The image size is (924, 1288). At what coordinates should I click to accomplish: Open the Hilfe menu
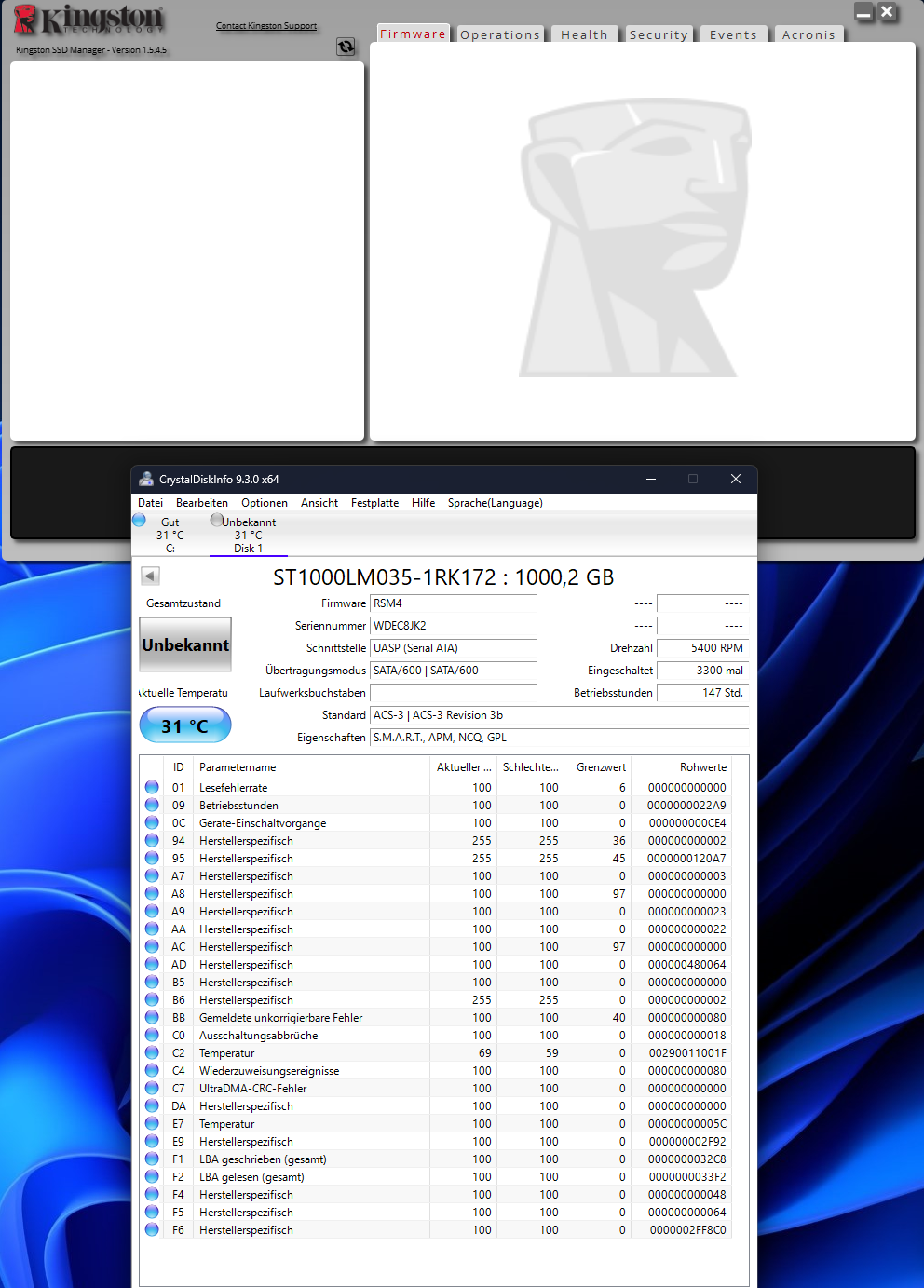(424, 503)
